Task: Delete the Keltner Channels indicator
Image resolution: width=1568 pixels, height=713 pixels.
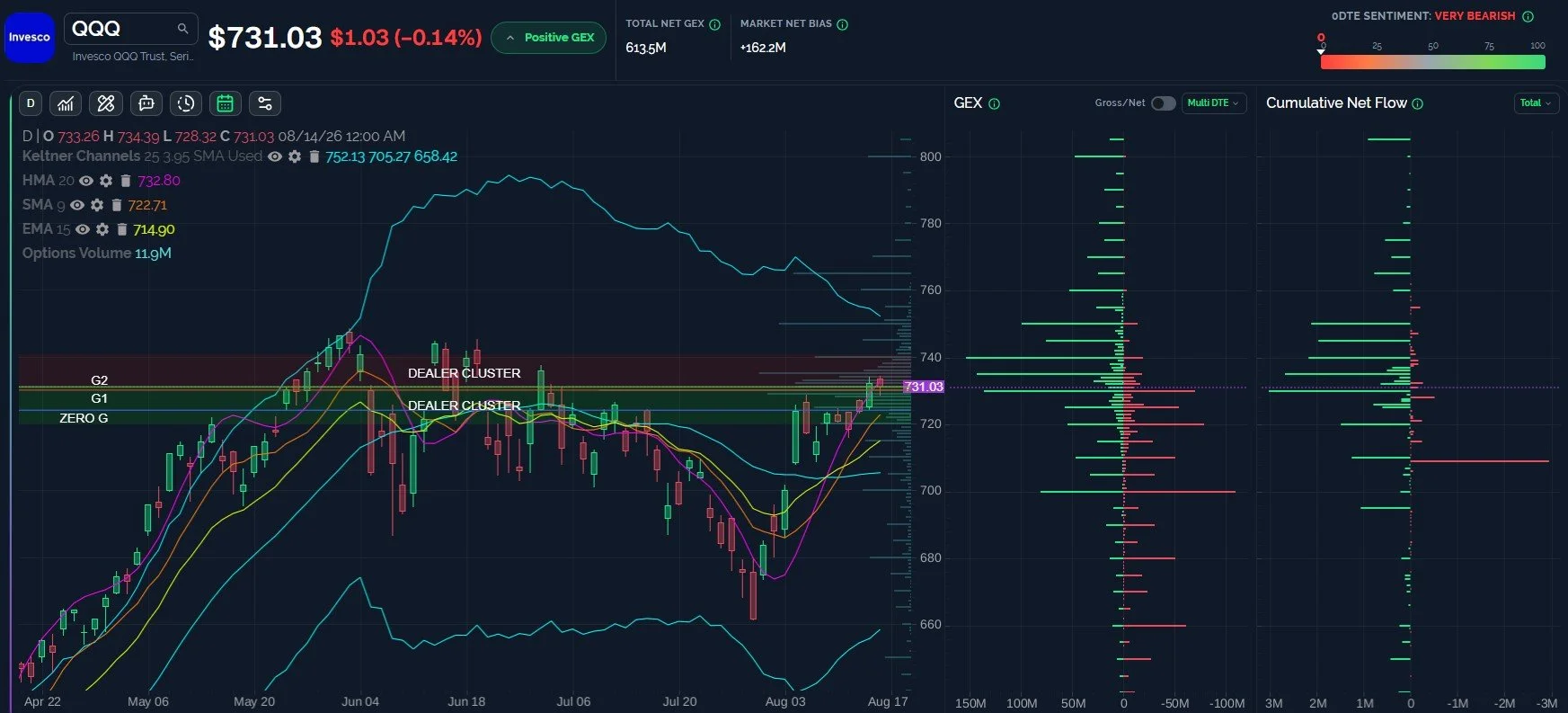Action: (314, 156)
